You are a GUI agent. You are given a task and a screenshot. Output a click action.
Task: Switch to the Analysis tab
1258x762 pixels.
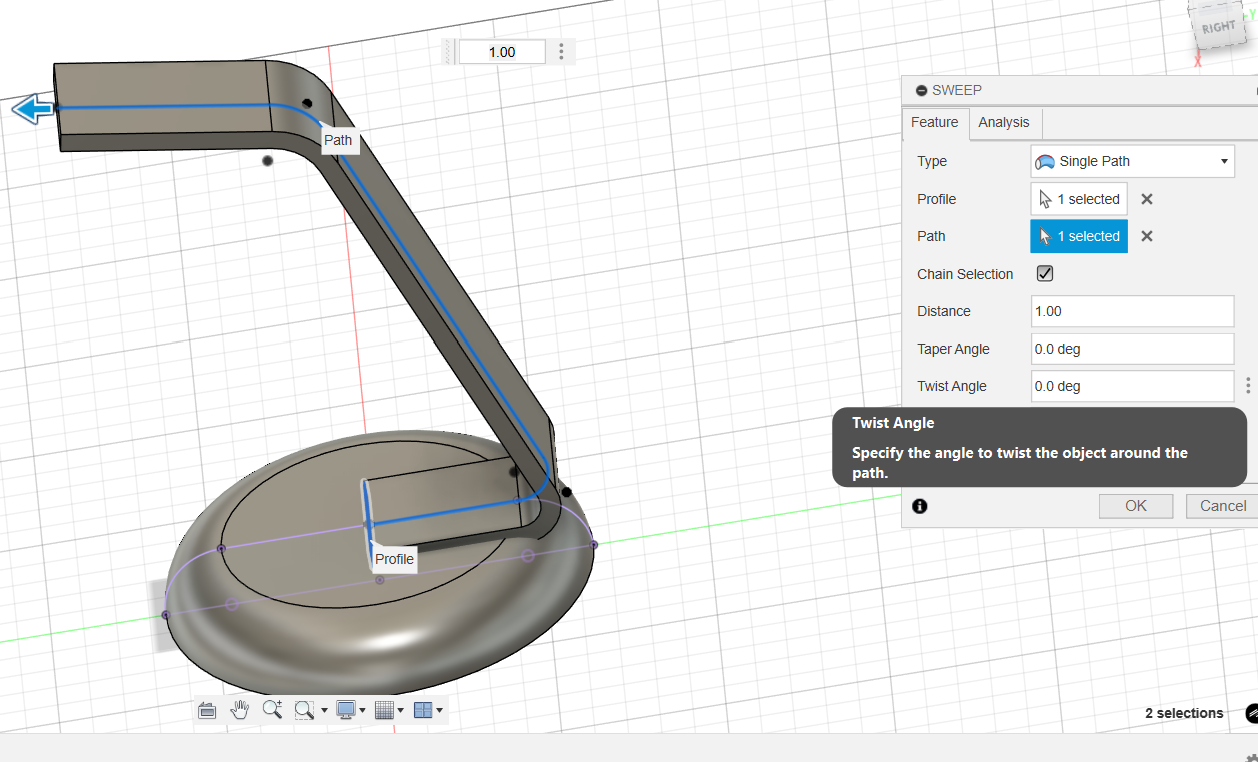coord(1004,122)
